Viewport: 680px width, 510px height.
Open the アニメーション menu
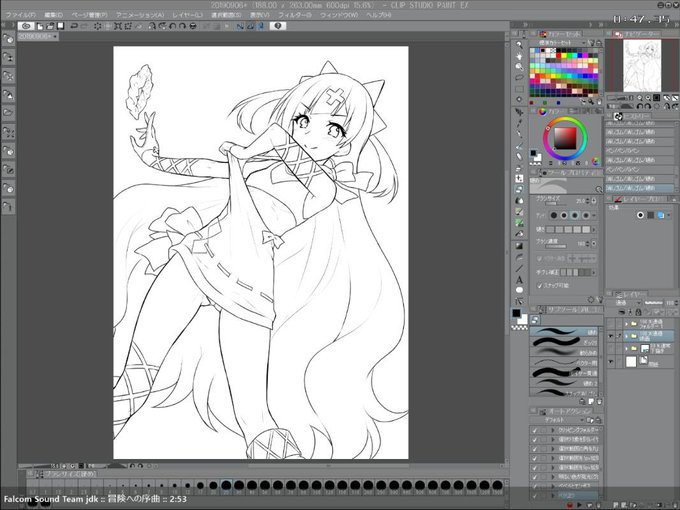(140, 15)
